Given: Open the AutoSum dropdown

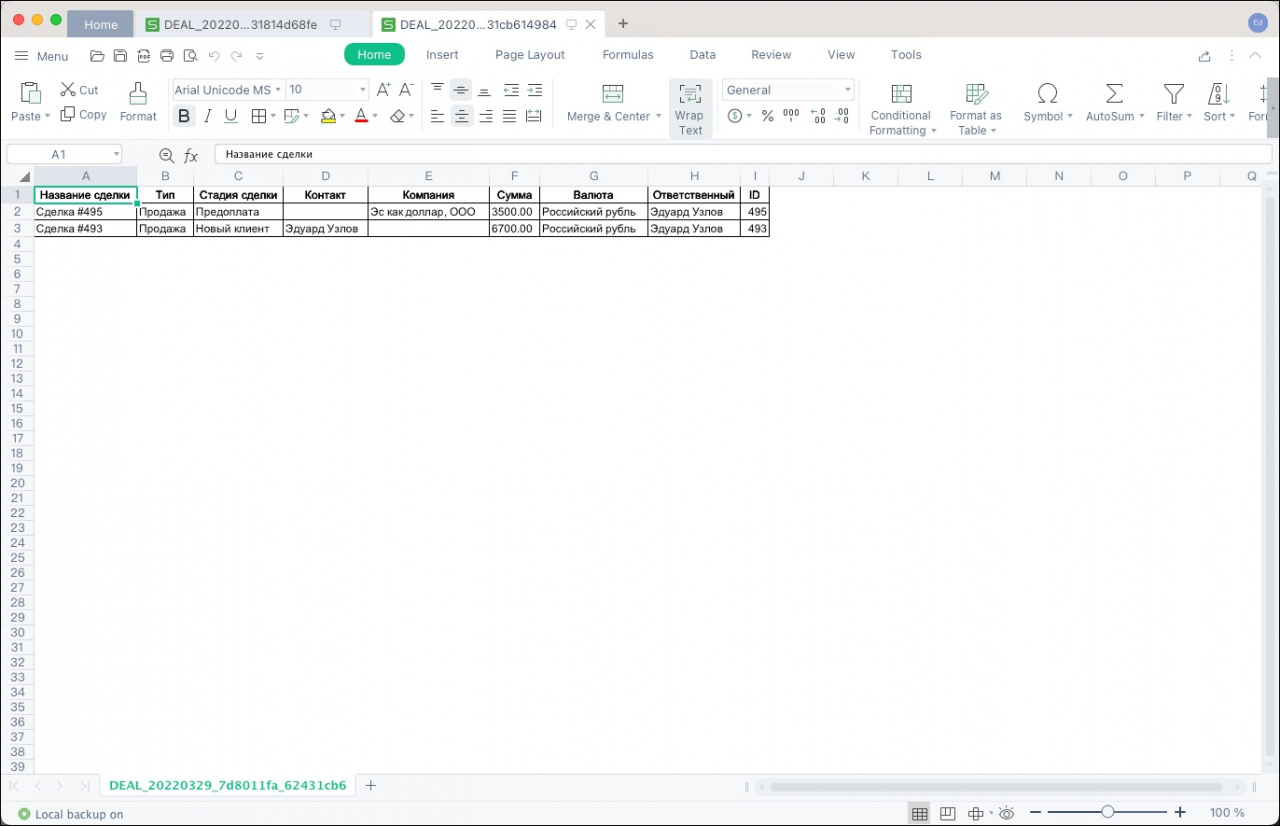Looking at the screenshot, I should [x=1113, y=103].
